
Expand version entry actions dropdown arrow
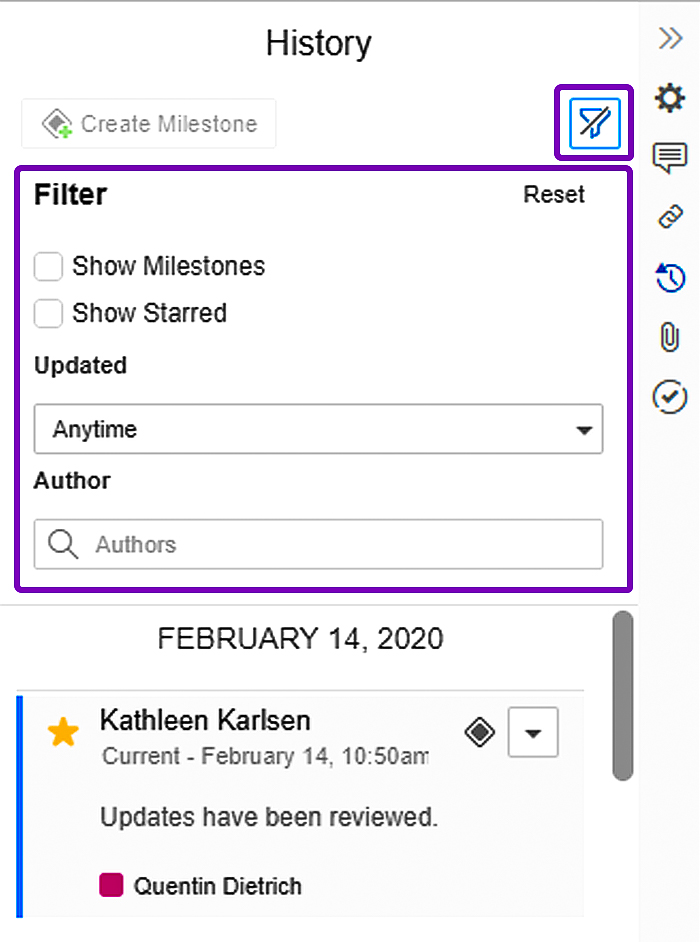click(533, 733)
